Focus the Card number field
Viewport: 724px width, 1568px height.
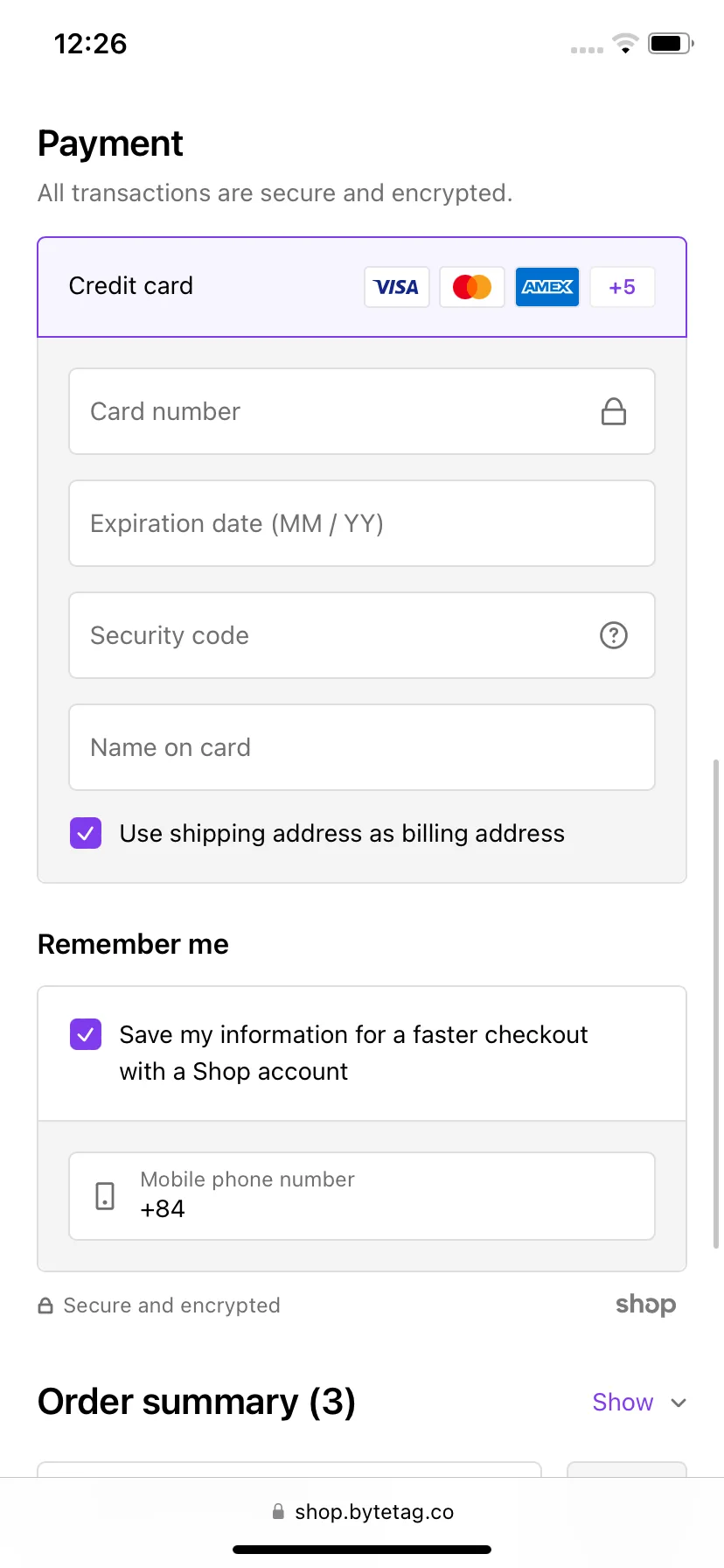pyautogui.click(x=362, y=411)
